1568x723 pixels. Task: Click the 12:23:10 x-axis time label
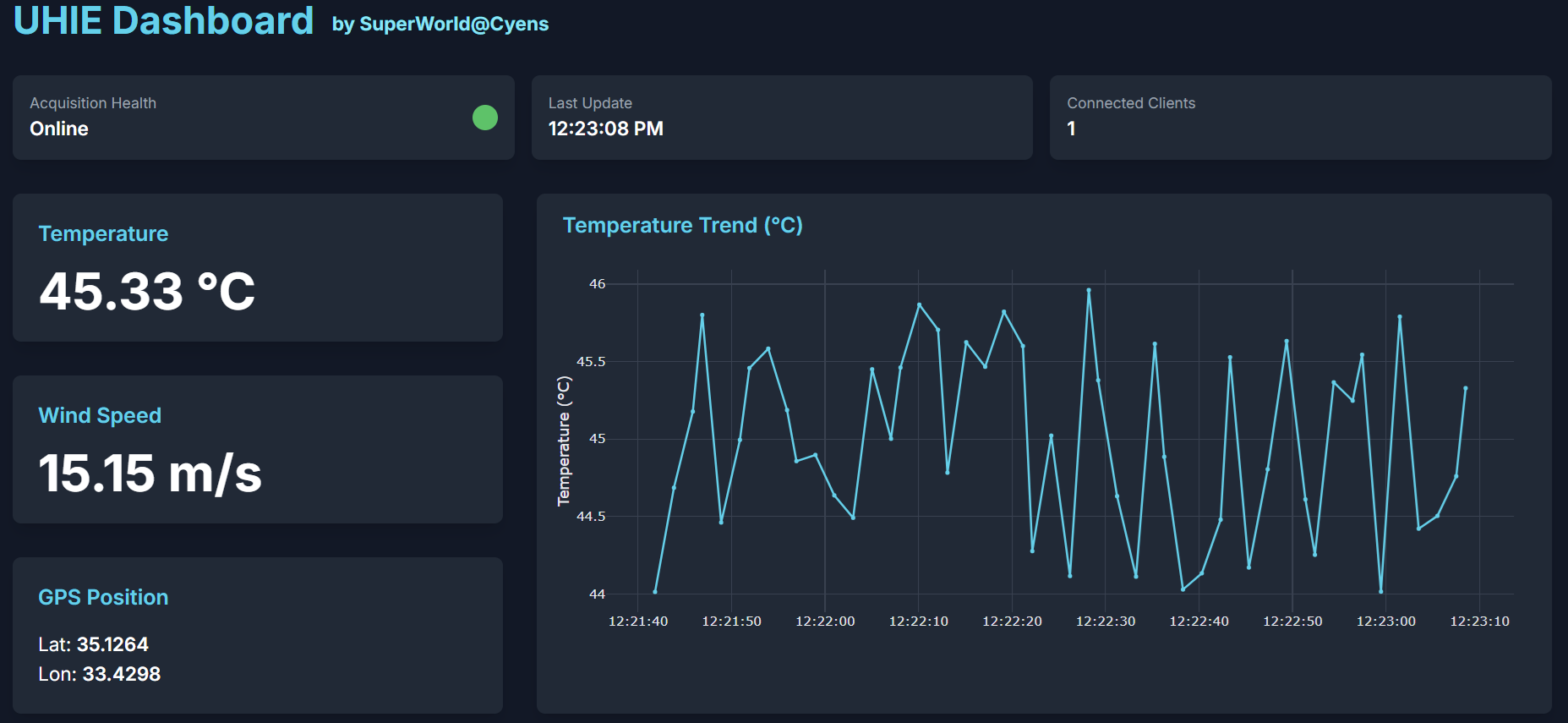(1479, 621)
